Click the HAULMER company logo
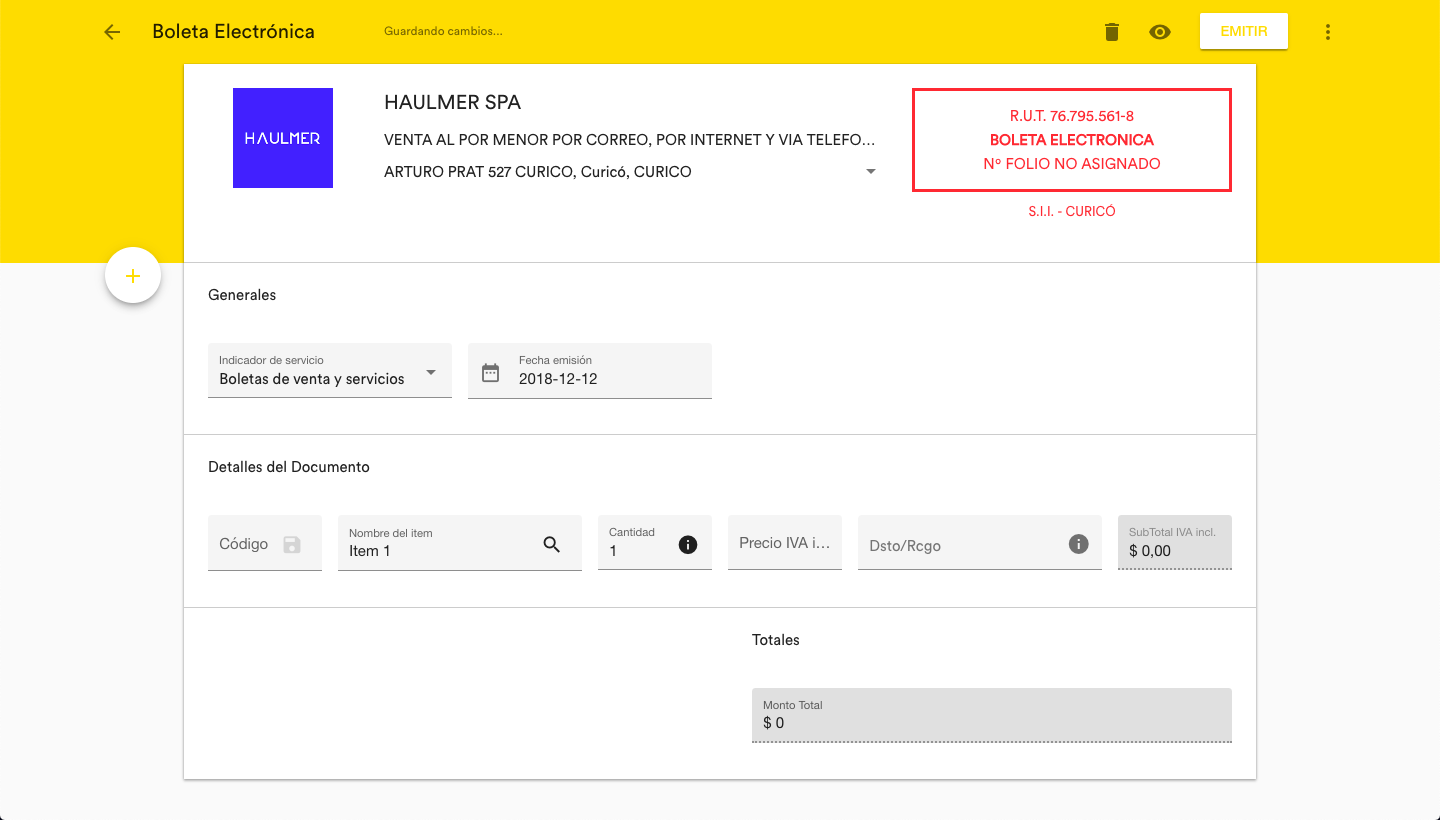Image resolution: width=1440 pixels, height=820 pixels. [x=283, y=138]
